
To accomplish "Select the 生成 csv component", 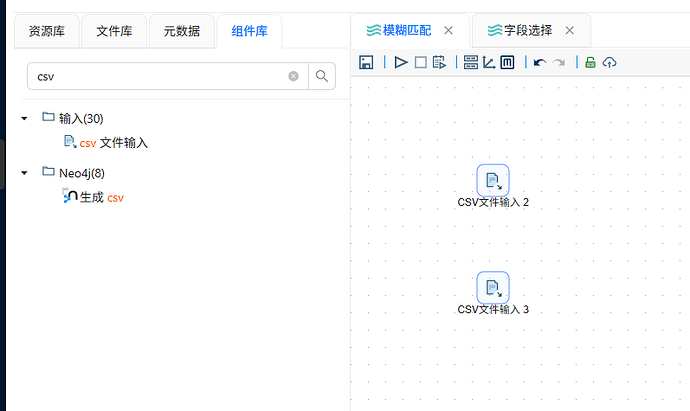I will (93, 197).
